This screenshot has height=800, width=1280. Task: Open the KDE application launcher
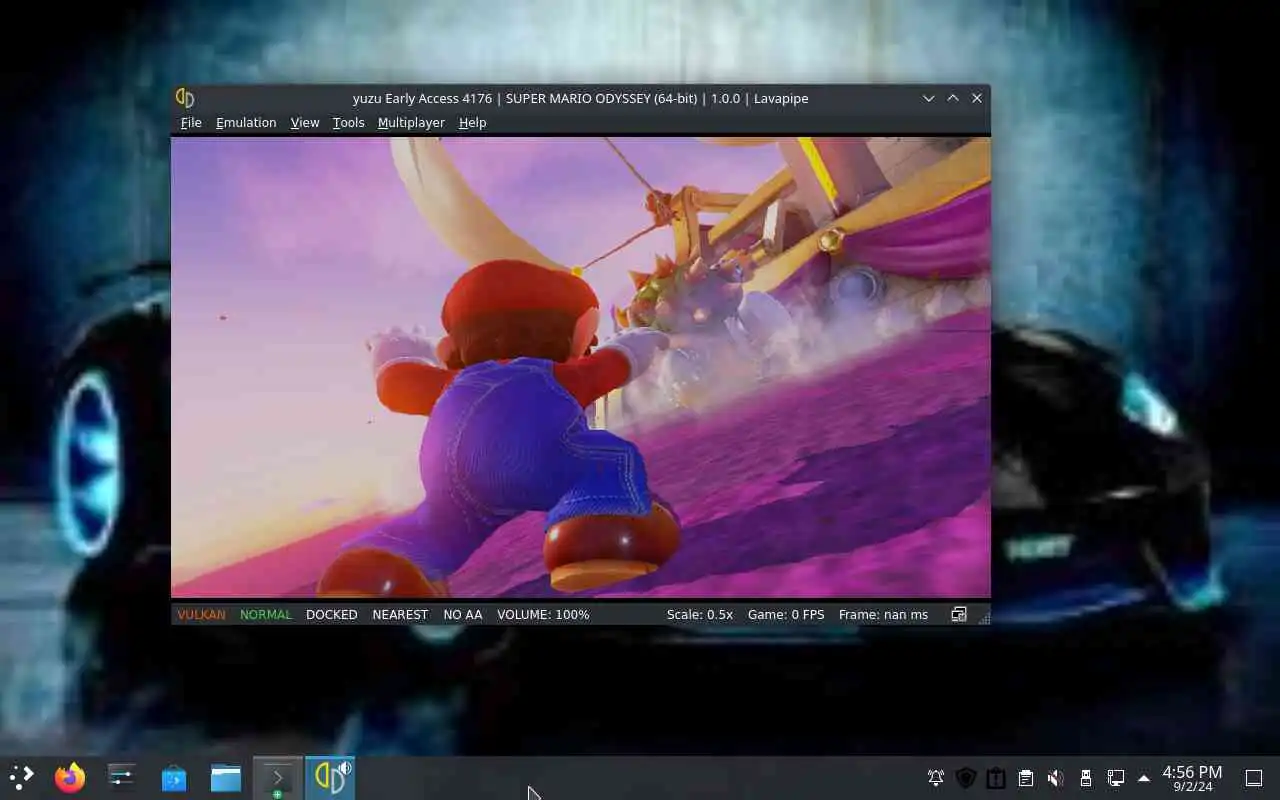[21, 777]
